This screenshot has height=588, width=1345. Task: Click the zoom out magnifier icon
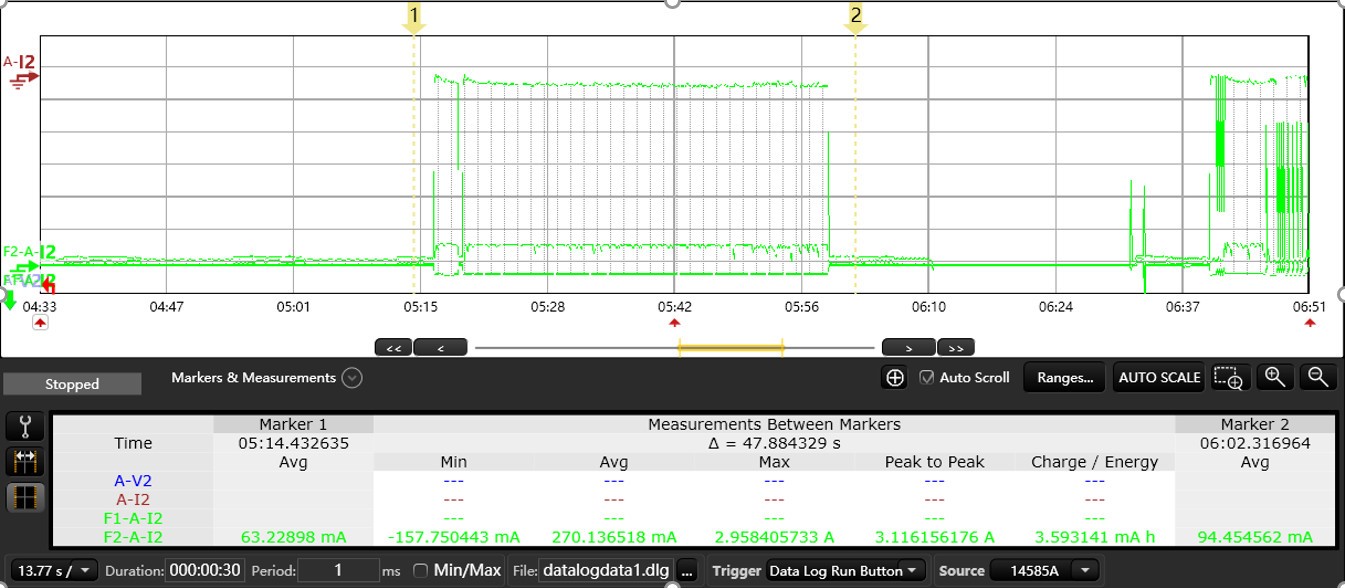[1318, 377]
